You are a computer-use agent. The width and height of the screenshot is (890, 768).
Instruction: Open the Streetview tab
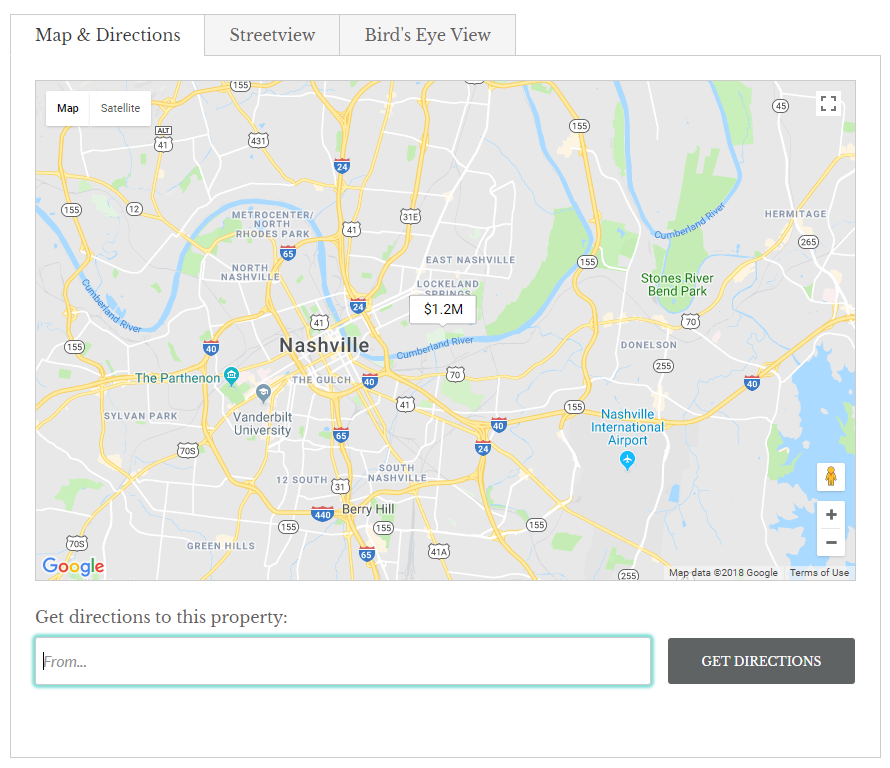pyautogui.click(x=272, y=35)
